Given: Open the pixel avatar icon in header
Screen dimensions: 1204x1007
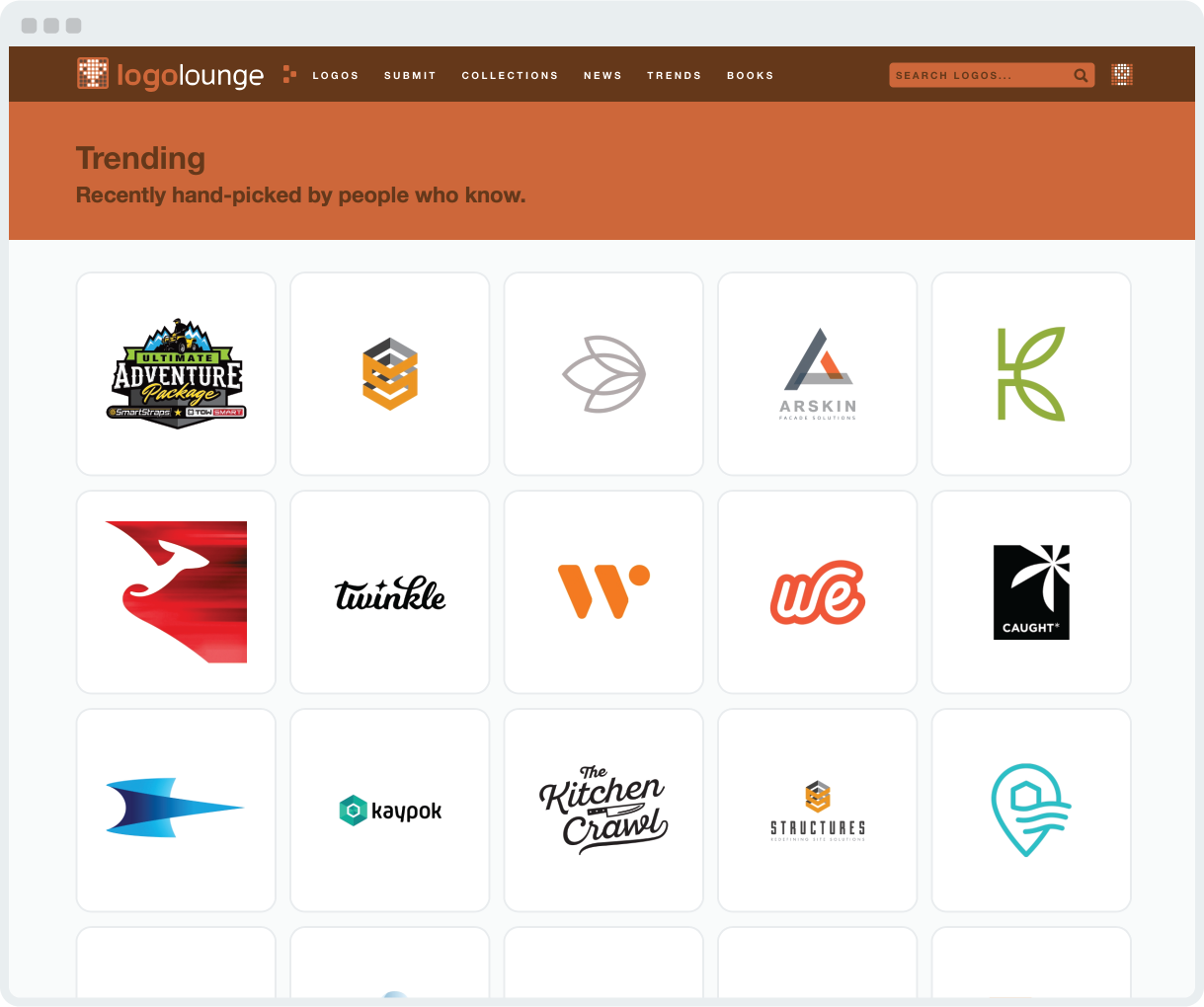Looking at the screenshot, I should click(x=1121, y=75).
